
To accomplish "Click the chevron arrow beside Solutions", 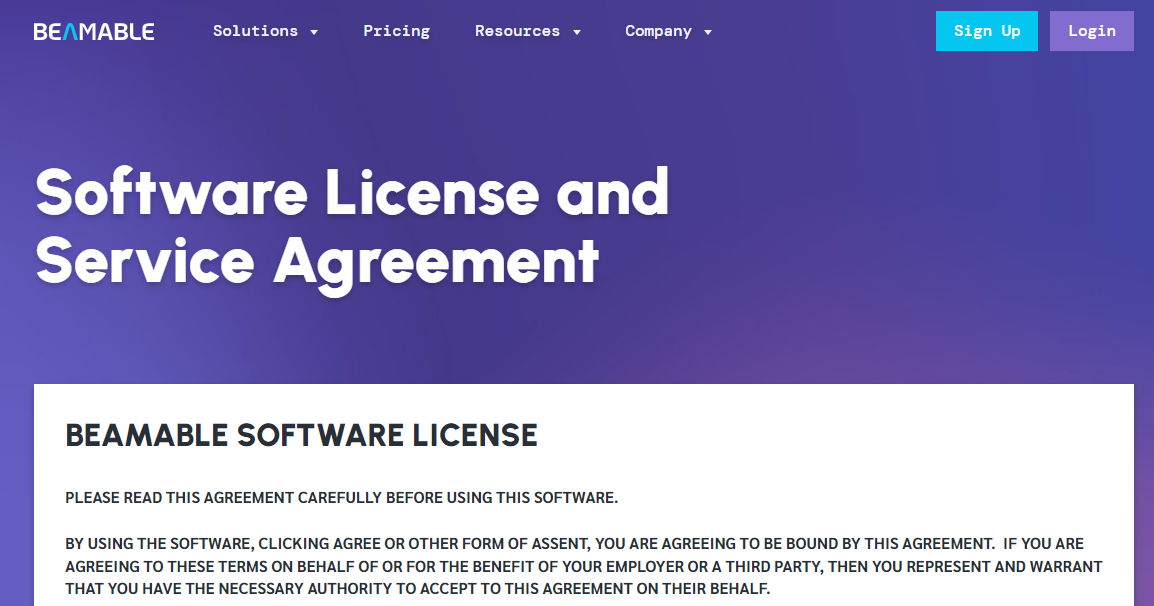I will coord(314,32).
